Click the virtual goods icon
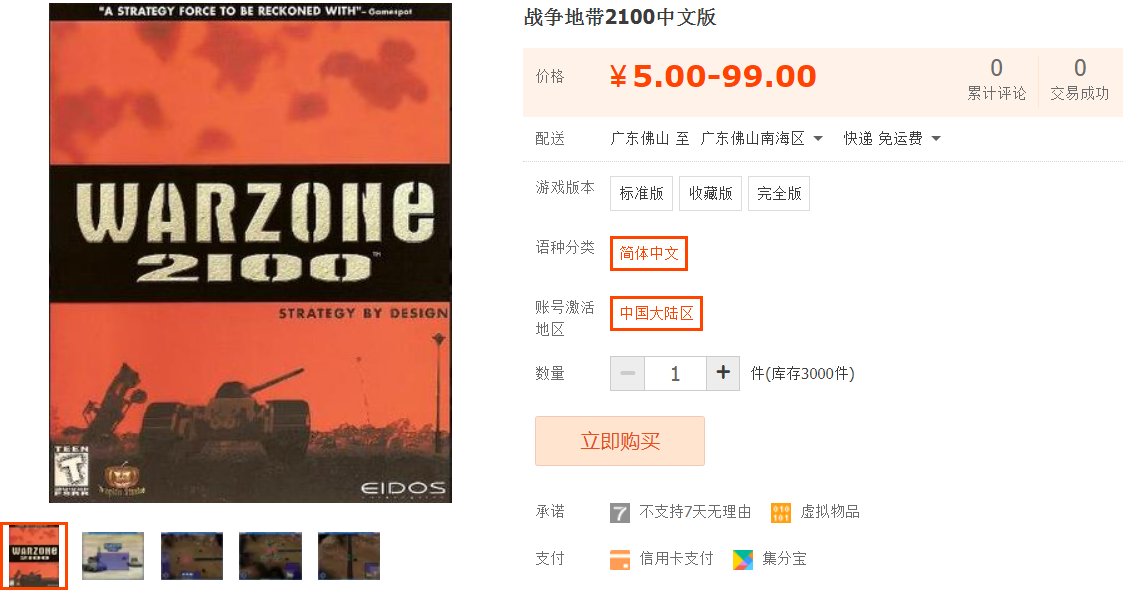This screenshot has height=592, width=1126. 781,513
